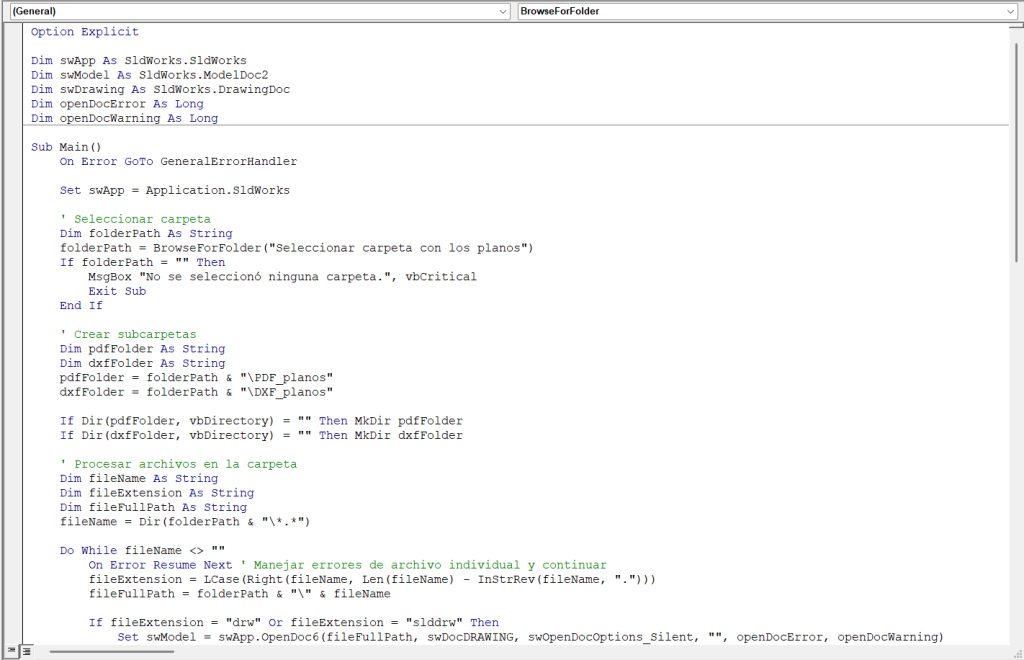The width and height of the screenshot is (1024, 660).
Task: Click the 'On Error Resume Next' statement
Action: (x=160, y=565)
